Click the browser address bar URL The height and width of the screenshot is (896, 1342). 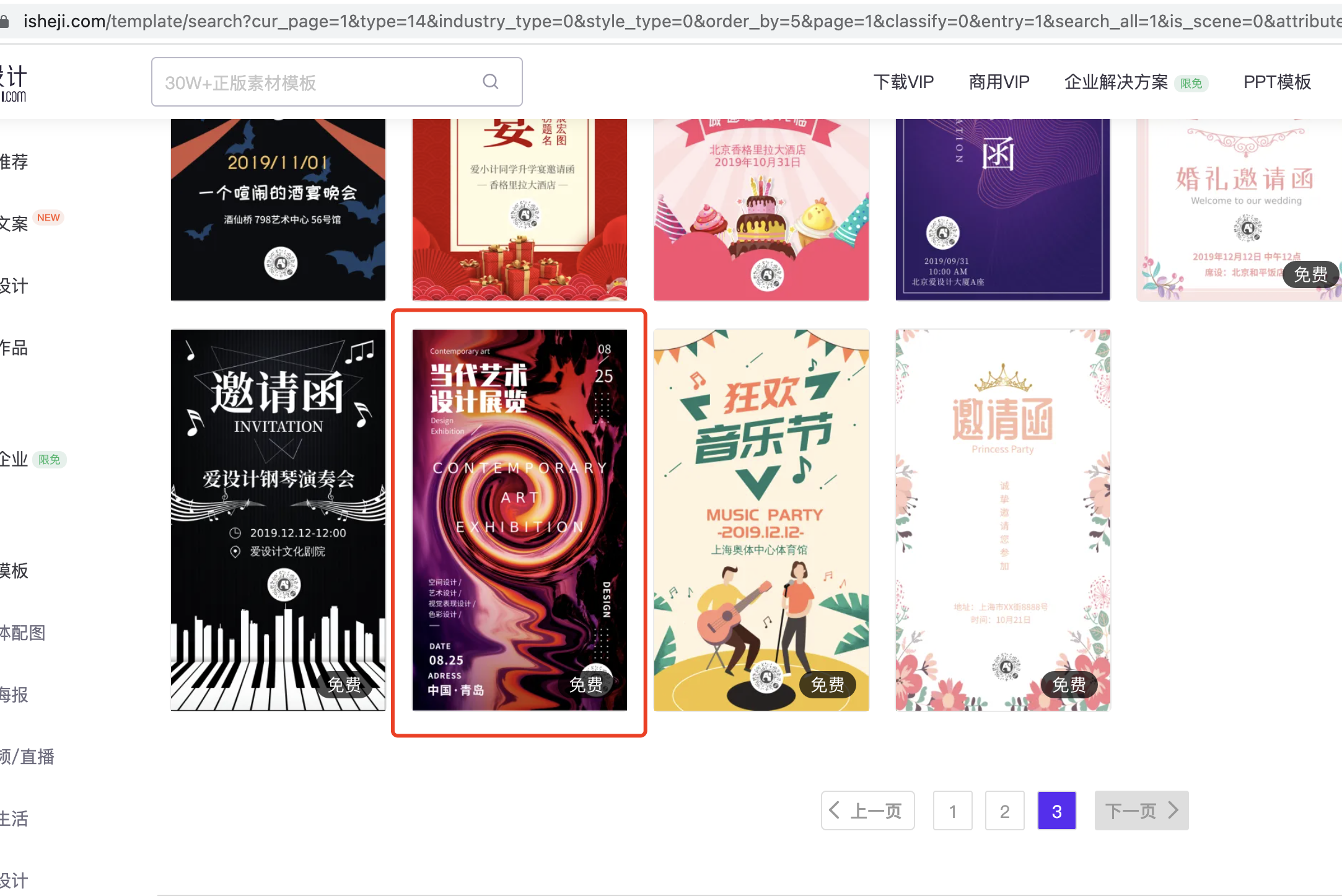click(682, 21)
